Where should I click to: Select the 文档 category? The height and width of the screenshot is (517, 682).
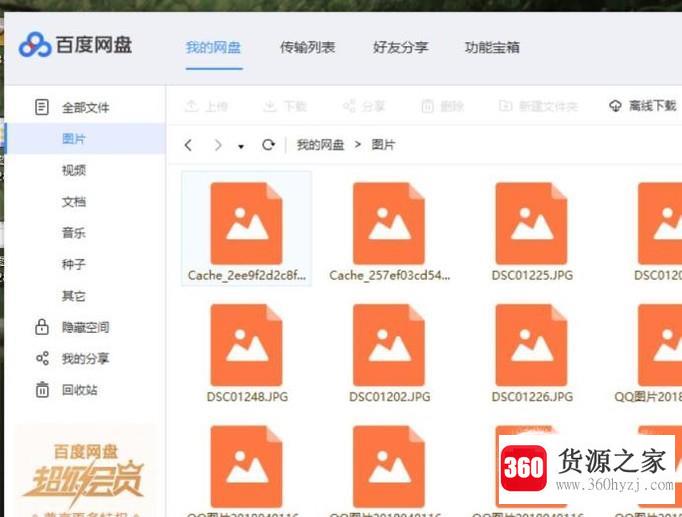[x=74, y=201]
